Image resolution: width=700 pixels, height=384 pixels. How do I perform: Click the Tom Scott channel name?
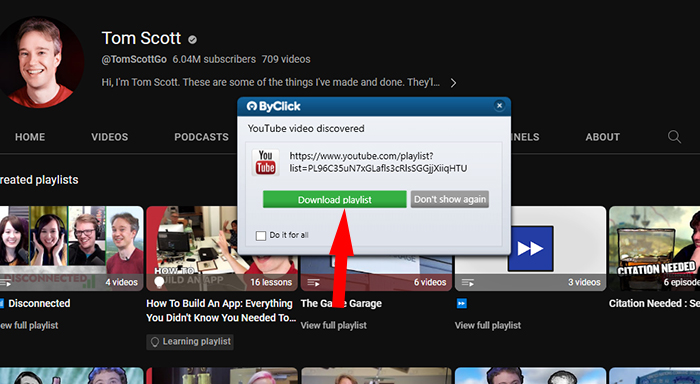pyautogui.click(x=141, y=38)
